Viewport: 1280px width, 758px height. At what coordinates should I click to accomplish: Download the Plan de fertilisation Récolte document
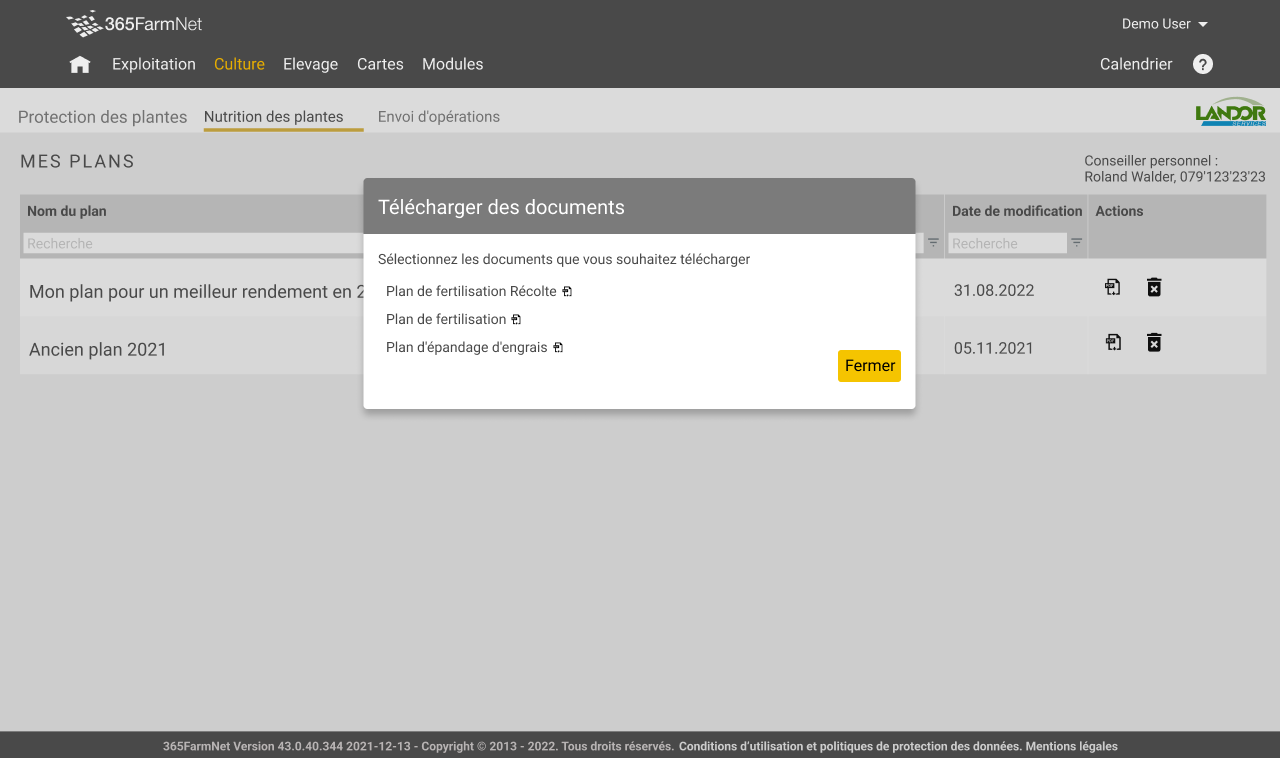tap(567, 292)
